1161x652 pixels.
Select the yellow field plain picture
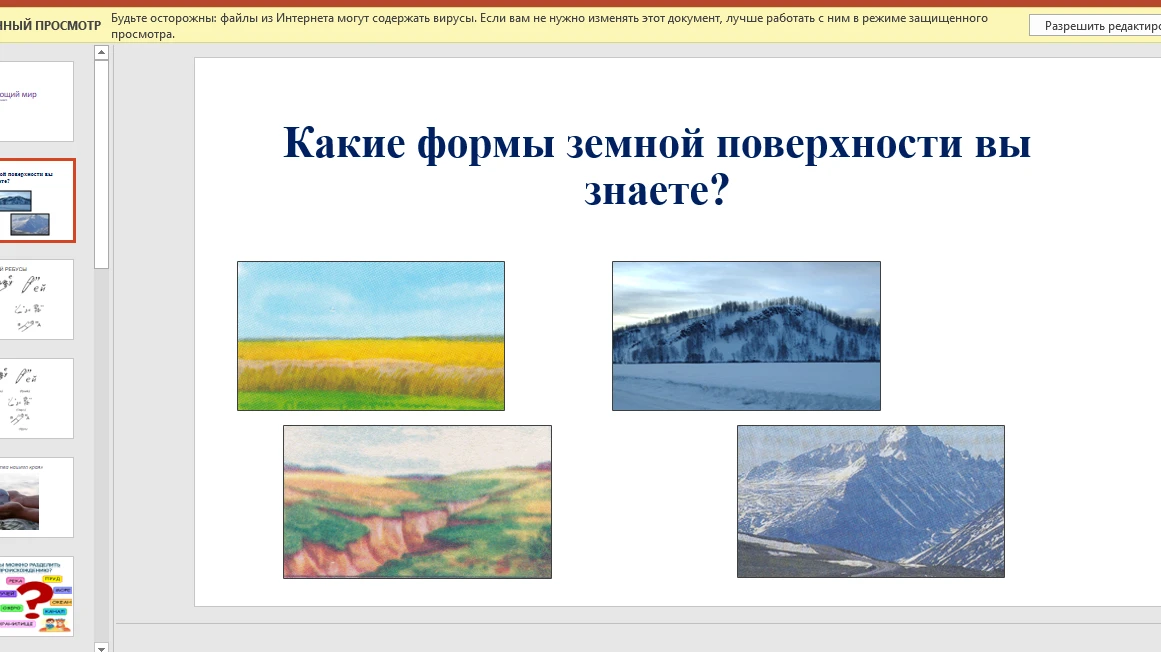[371, 336]
